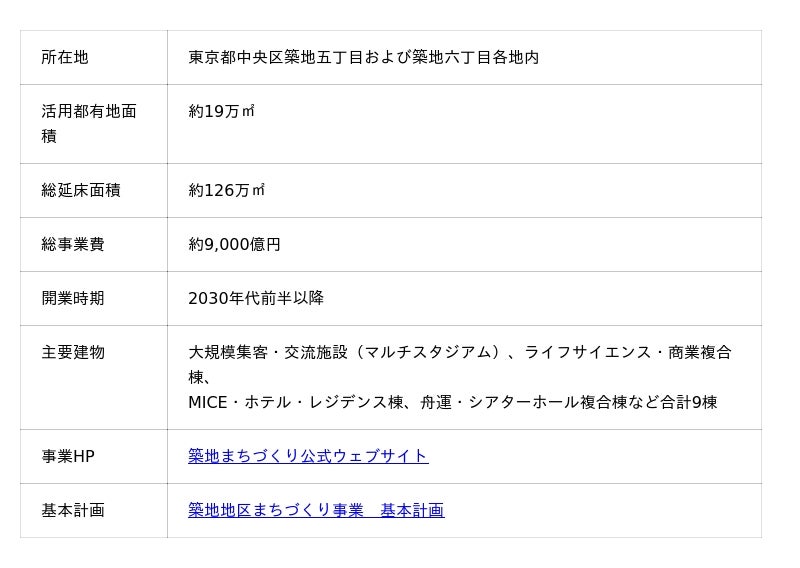Select the 2030年代前半以降 text
Image resolution: width=800 pixels, height=568 pixels.
[x=256, y=298]
